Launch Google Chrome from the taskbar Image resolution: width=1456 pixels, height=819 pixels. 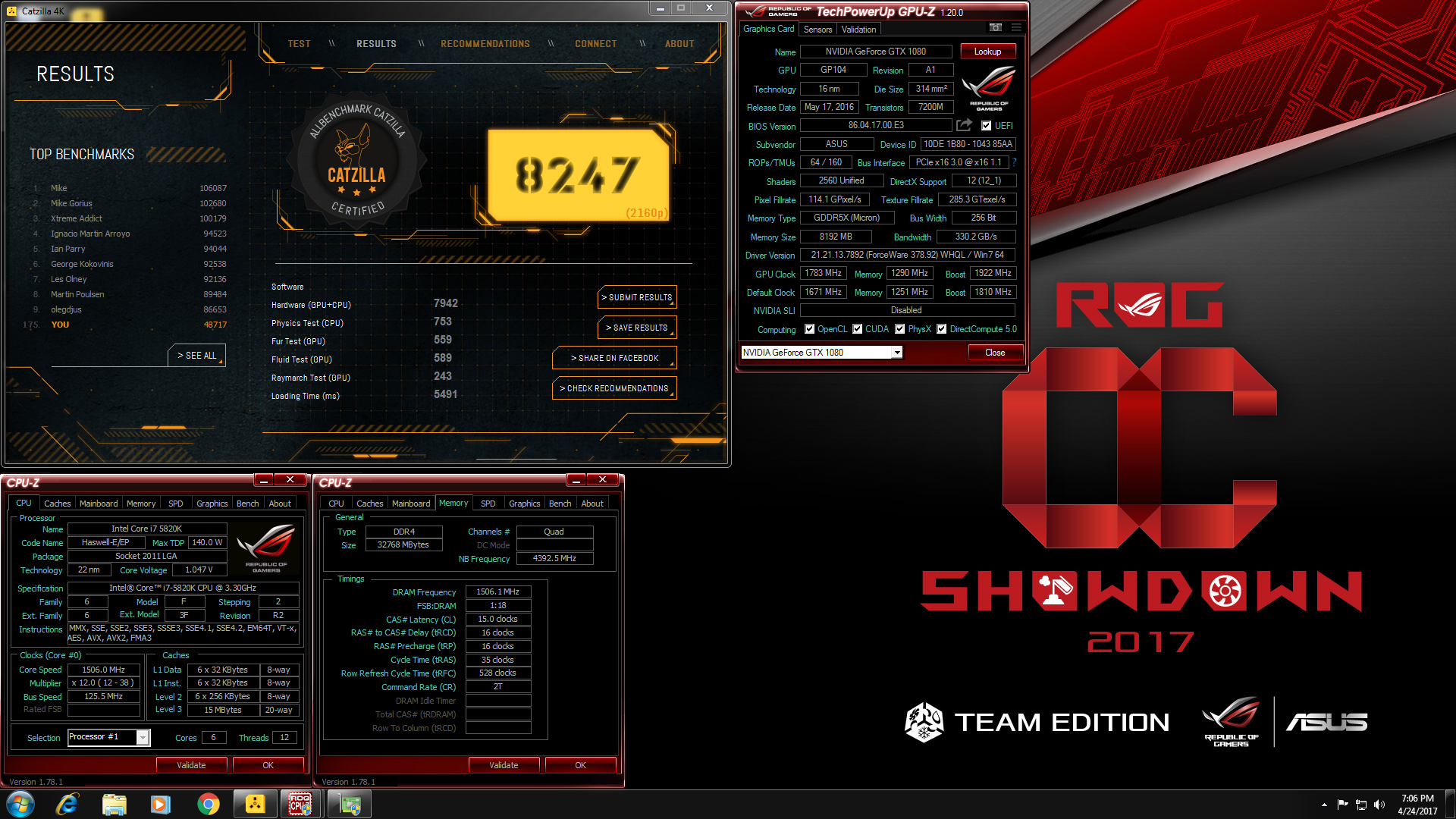coord(208,804)
